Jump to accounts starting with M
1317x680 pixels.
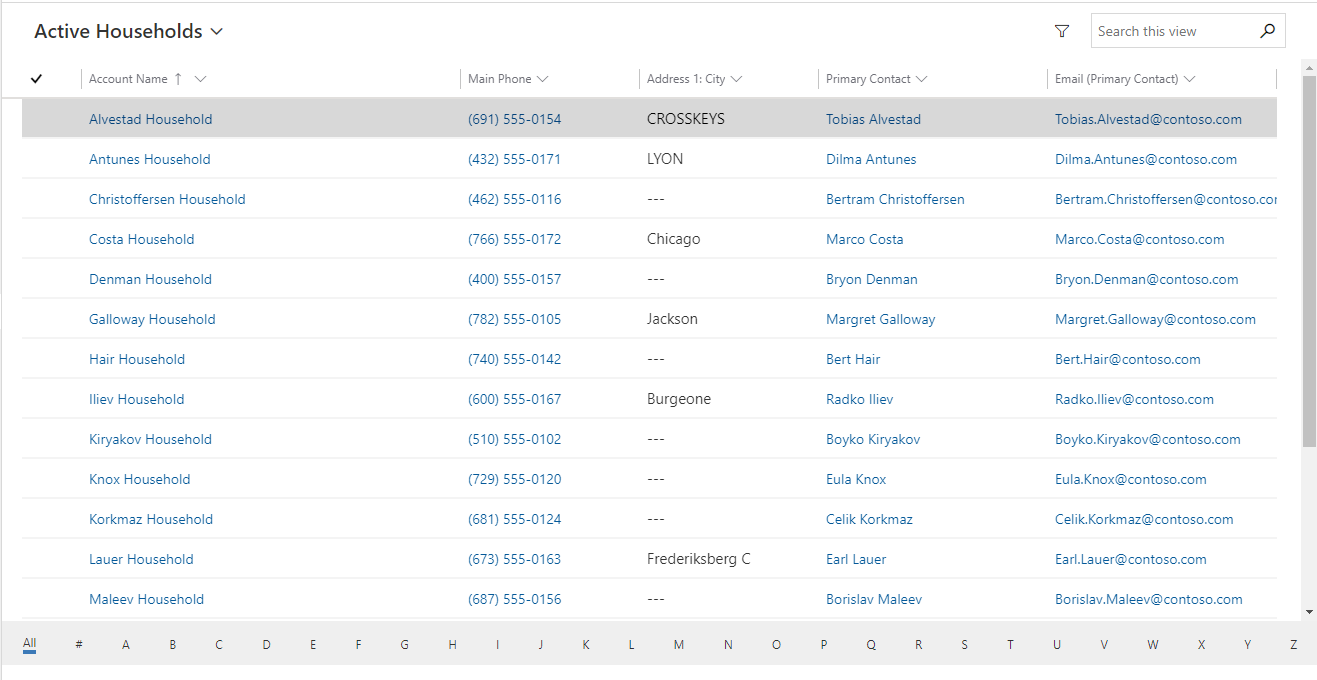click(679, 645)
